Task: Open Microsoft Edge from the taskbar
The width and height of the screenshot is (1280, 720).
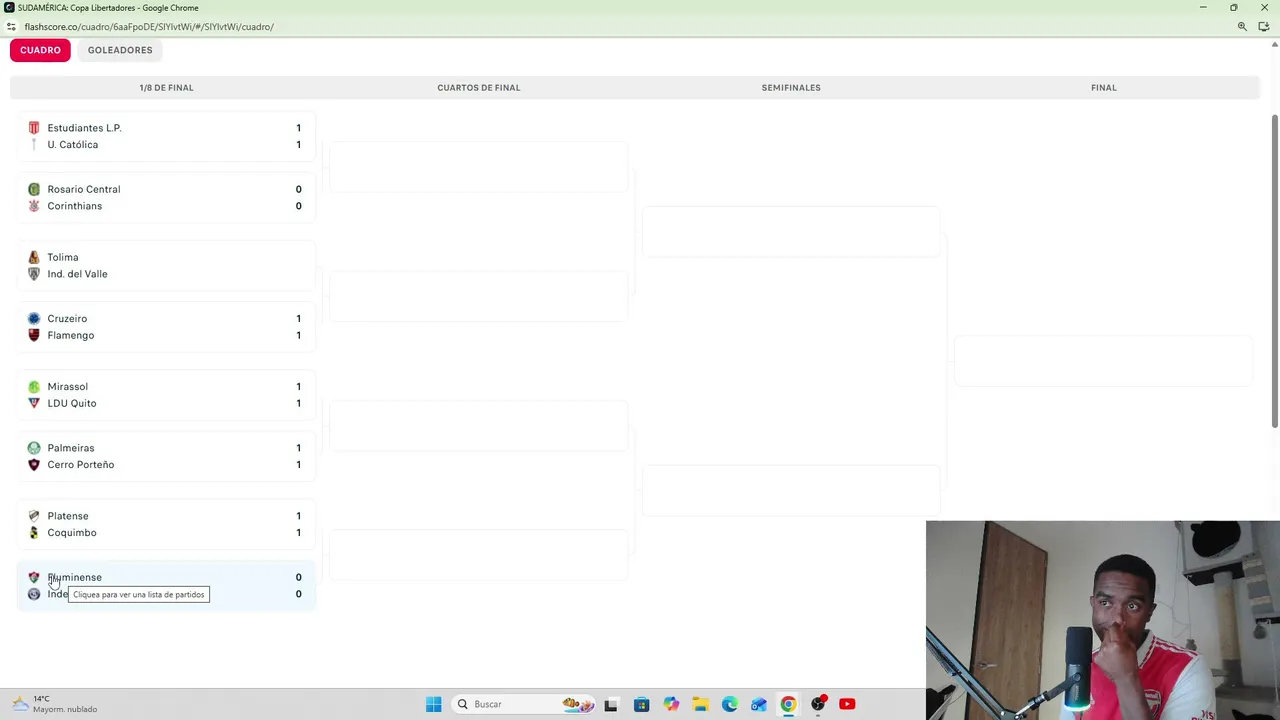Action: tap(730, 704)
